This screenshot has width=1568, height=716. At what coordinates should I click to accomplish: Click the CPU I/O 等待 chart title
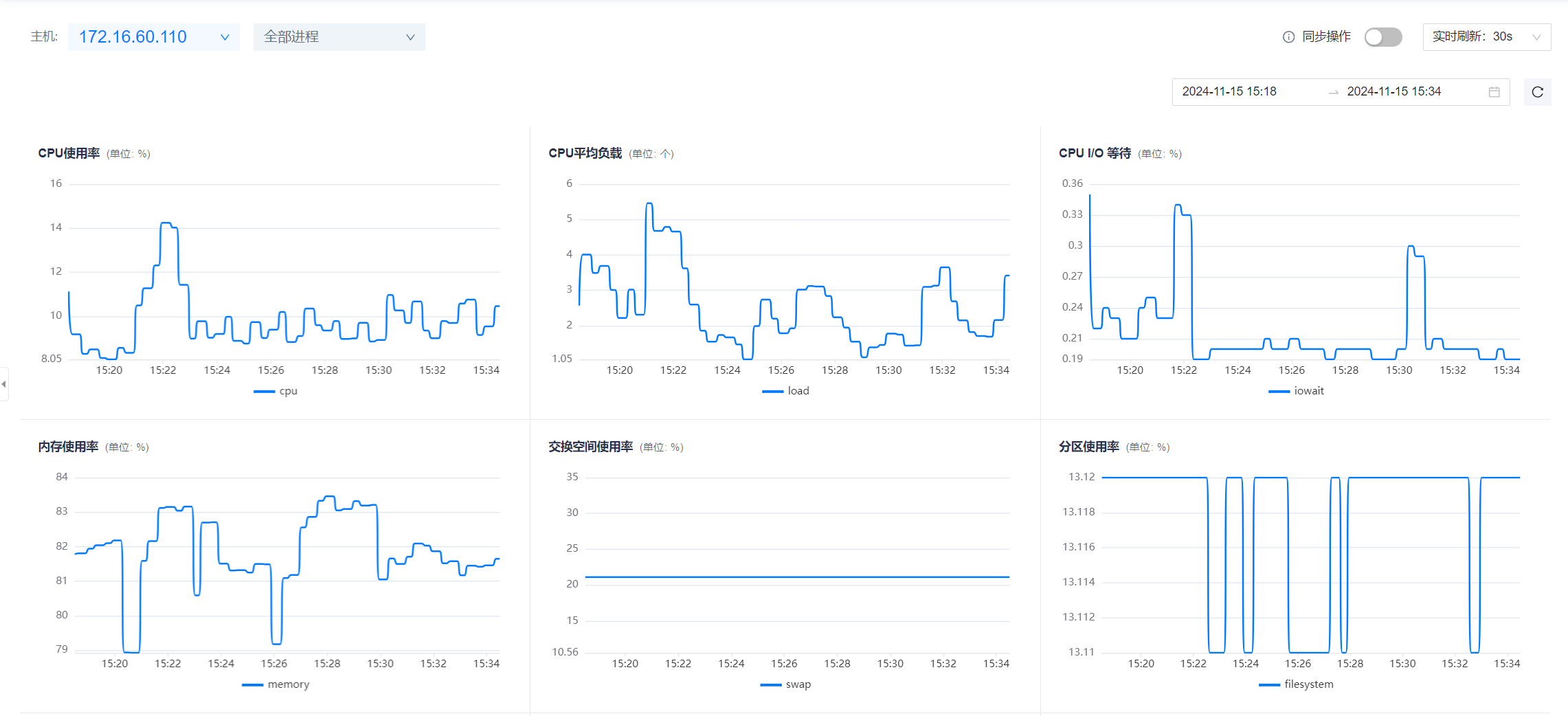1095,153
